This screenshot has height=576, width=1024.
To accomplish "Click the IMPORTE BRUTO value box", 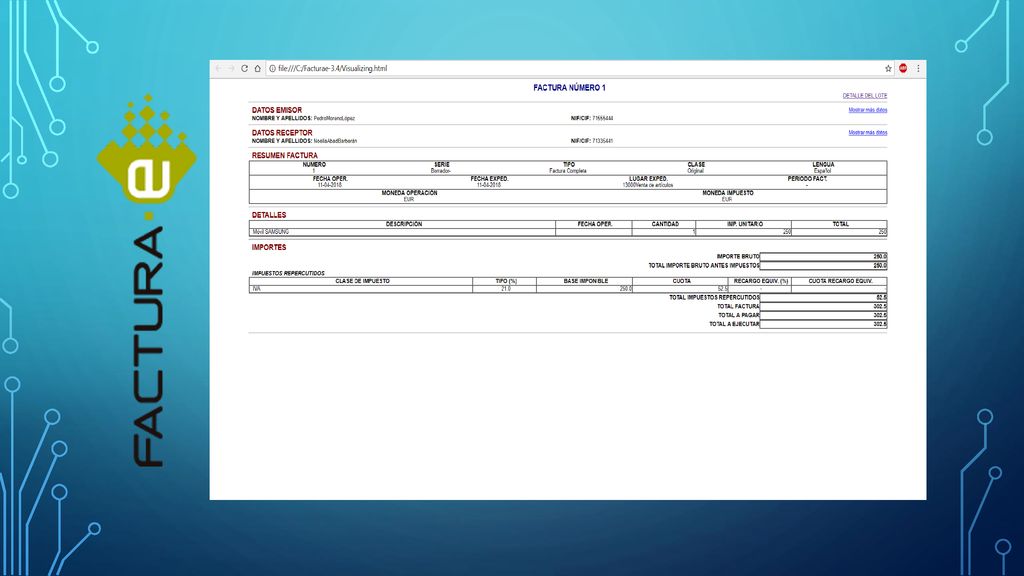I will click(x=824, y=257).
